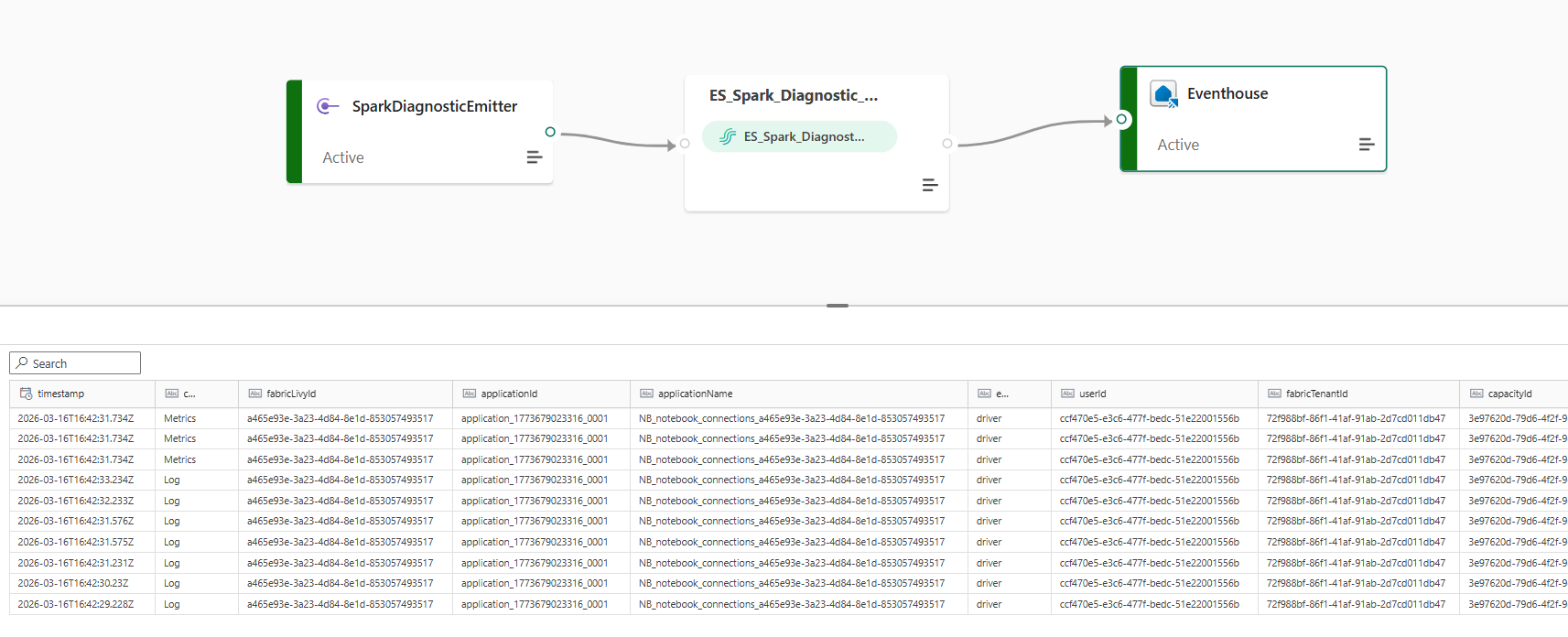Click the fabricTenantId column header
The image size is (1568, 637).
tap(1358, 394)
